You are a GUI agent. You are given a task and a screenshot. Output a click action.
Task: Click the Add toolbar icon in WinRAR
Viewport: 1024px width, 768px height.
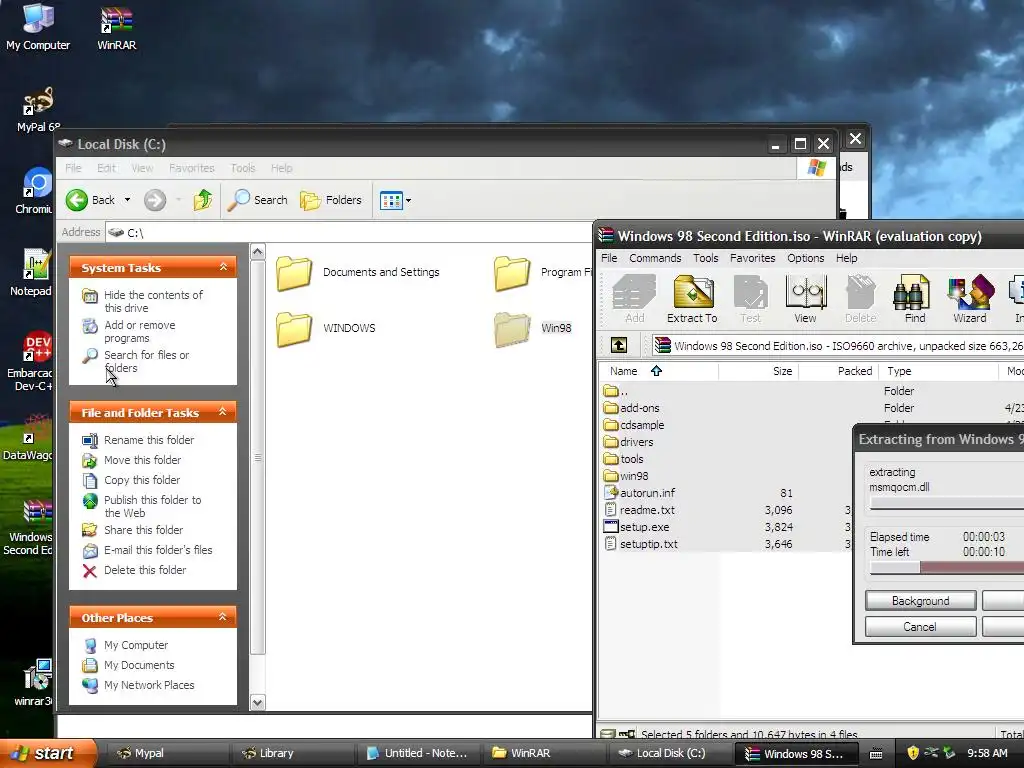(x=634, y=299)
